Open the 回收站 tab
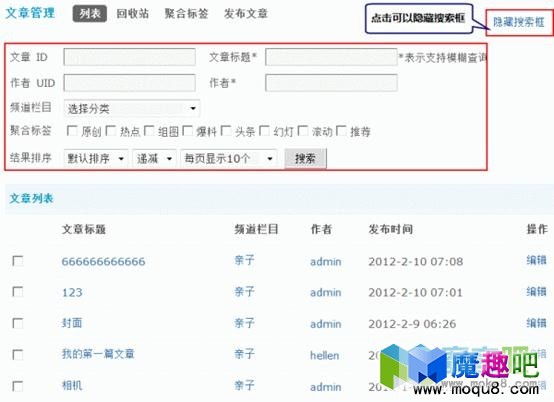This screenshot has width=554, height=402. coord(132,14)
